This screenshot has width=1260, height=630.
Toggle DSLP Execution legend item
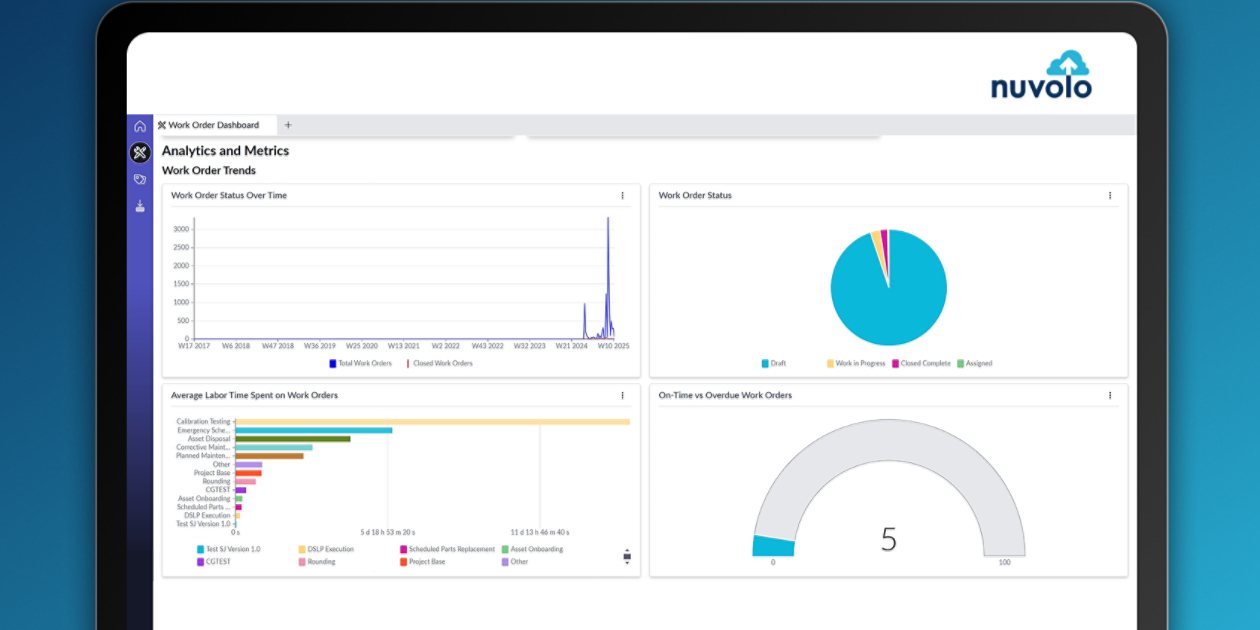(326, 549)
